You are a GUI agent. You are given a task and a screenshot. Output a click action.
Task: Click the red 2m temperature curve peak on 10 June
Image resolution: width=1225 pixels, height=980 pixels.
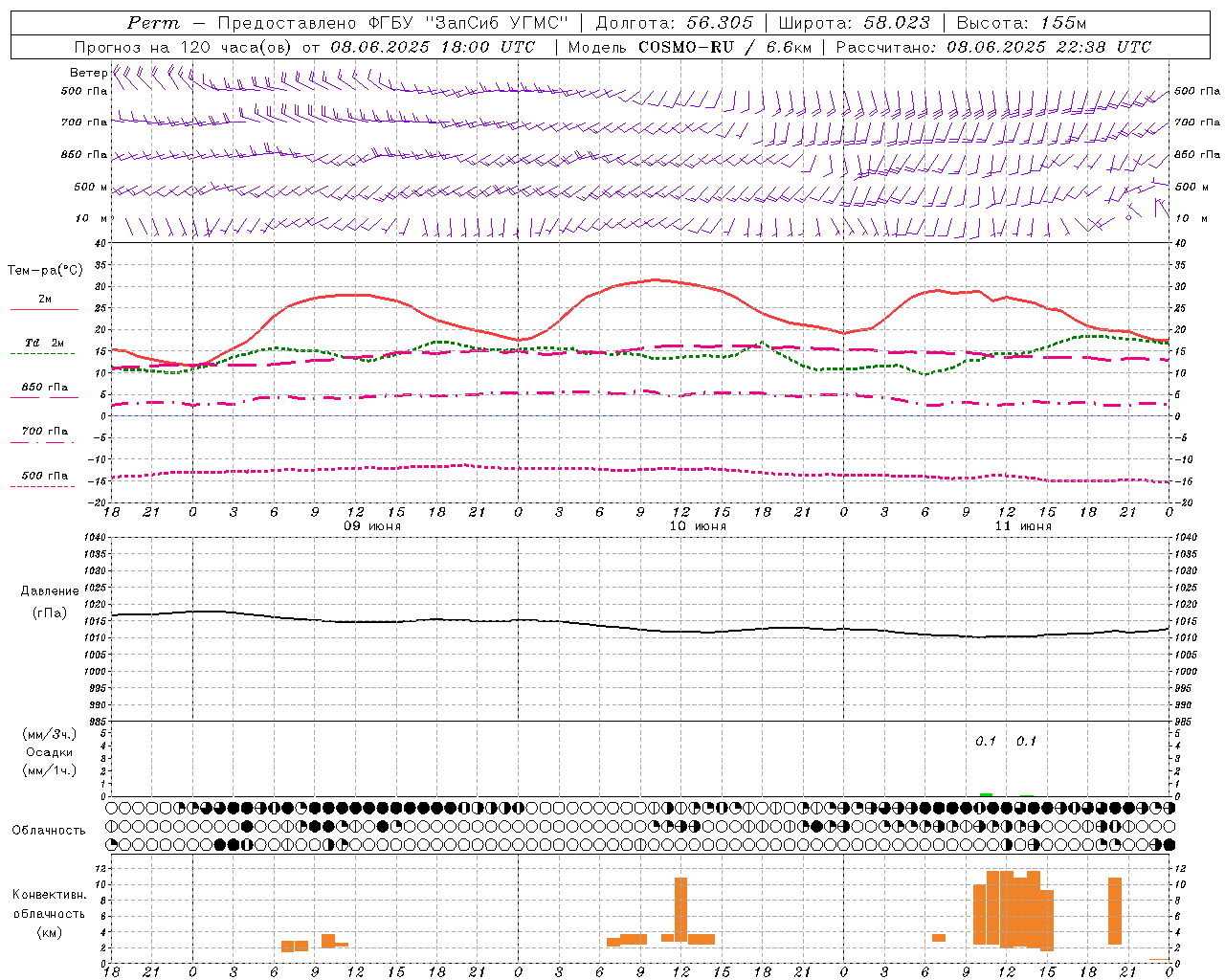(x=656, y=279)
